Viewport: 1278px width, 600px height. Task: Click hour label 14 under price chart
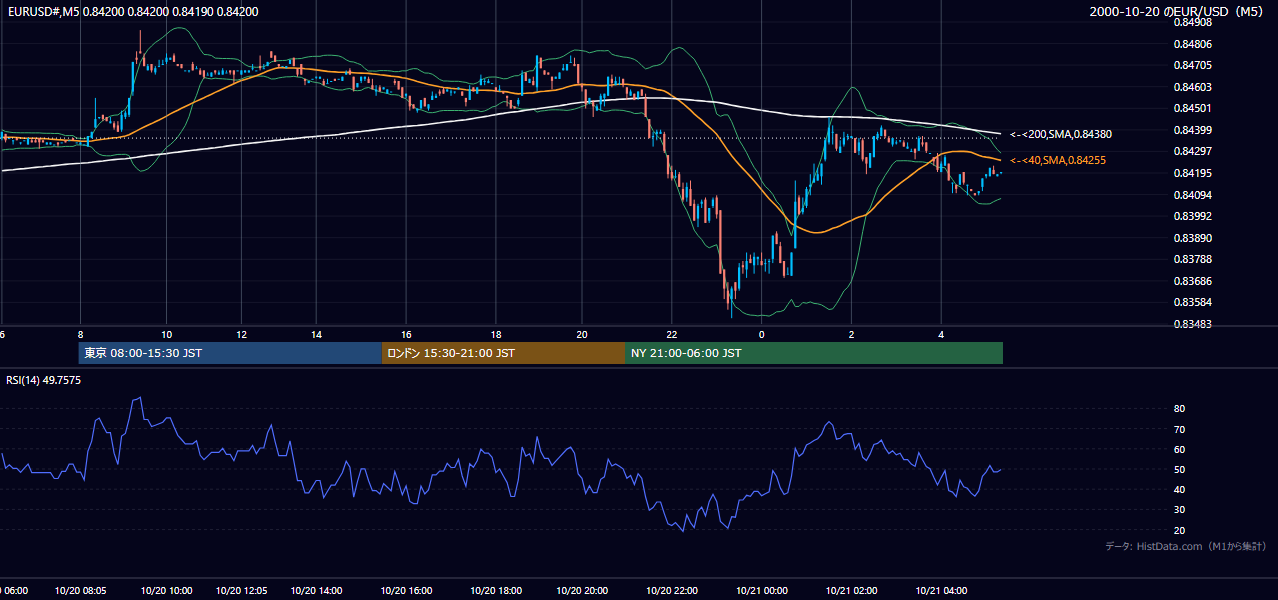pyautogui.click(x=316, y=334)
